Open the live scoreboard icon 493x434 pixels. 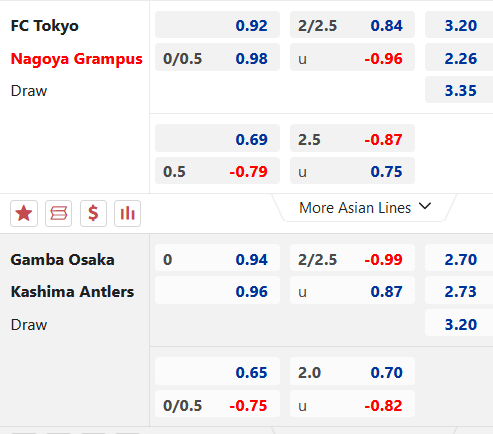[x=59, y=213]
